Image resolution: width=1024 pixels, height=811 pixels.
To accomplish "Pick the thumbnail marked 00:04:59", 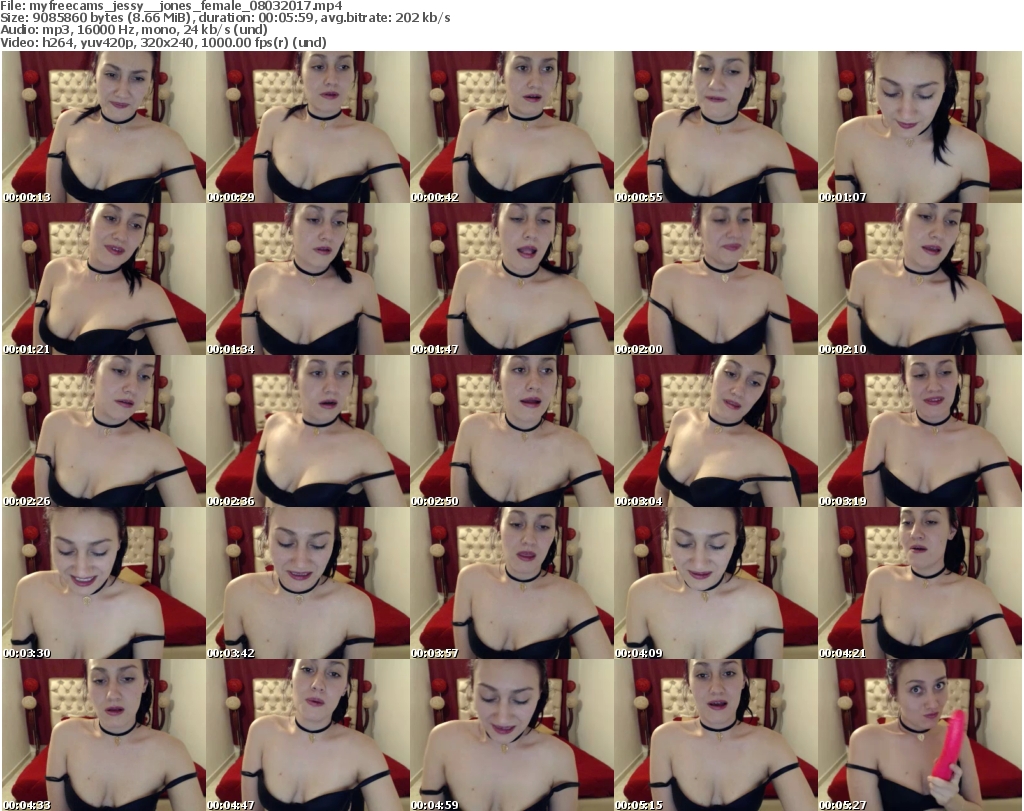I will point(512,736).
